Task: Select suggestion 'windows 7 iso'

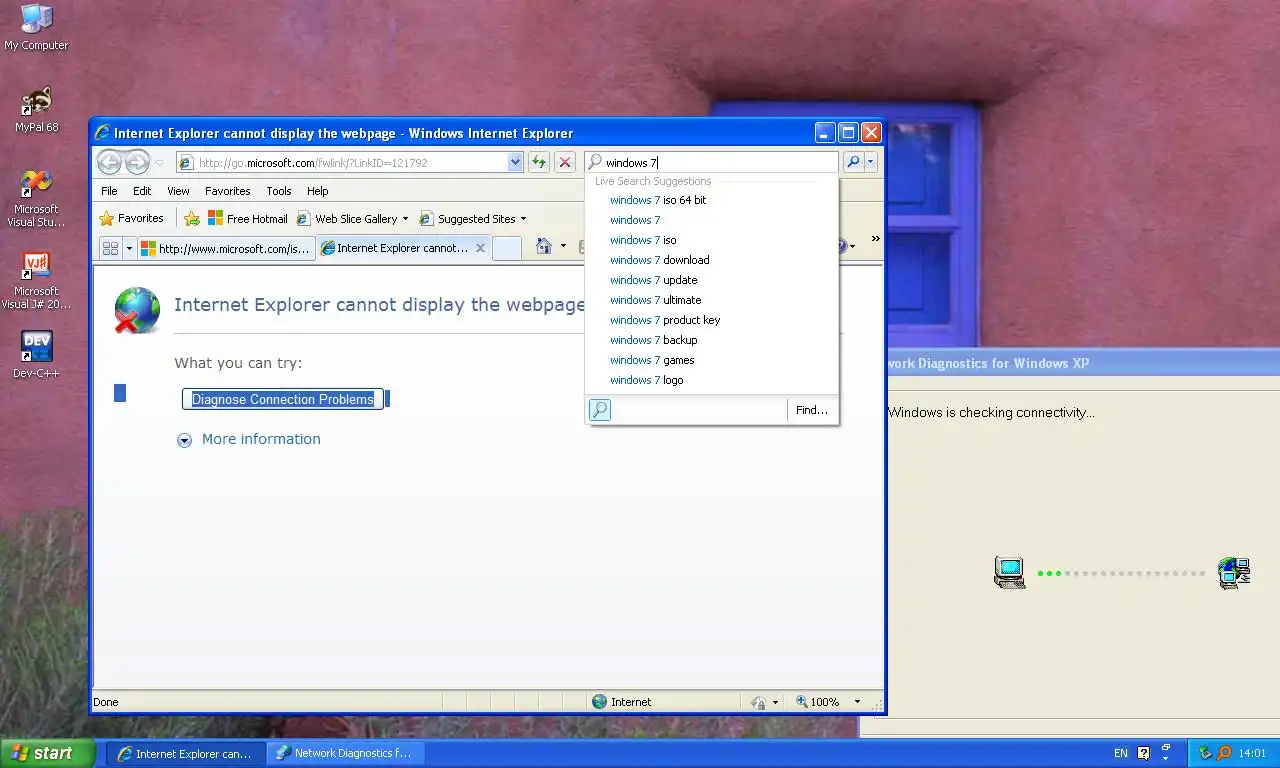Action: pyautogui.click(x=711, y=240)
